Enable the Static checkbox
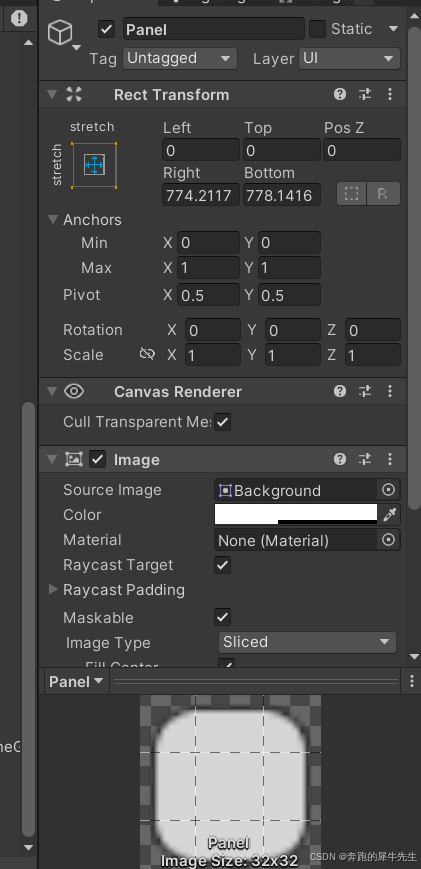 pos(317,29)
